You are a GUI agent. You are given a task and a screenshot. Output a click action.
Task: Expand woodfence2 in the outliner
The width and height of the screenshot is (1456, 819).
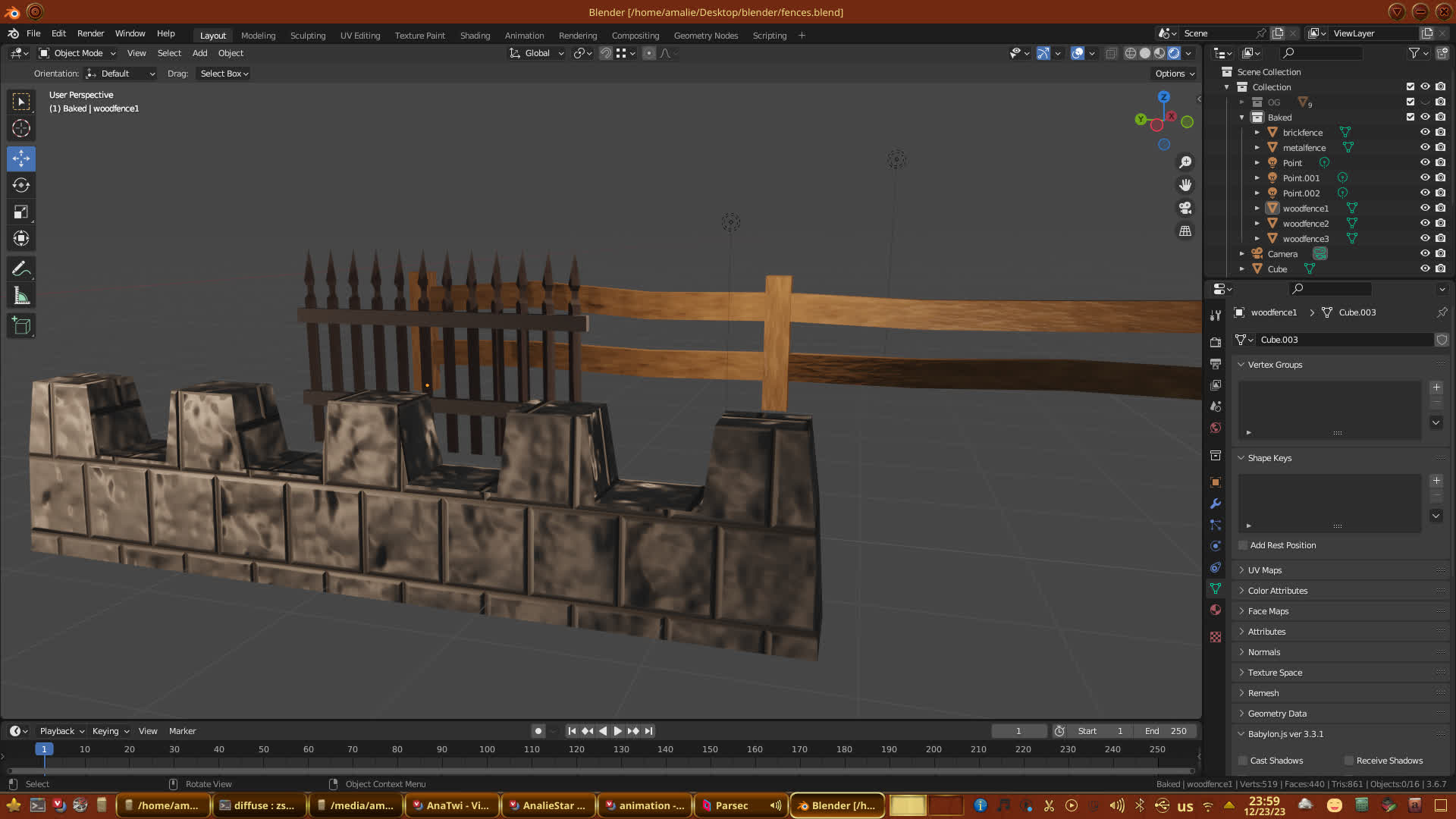(1257, 224)
